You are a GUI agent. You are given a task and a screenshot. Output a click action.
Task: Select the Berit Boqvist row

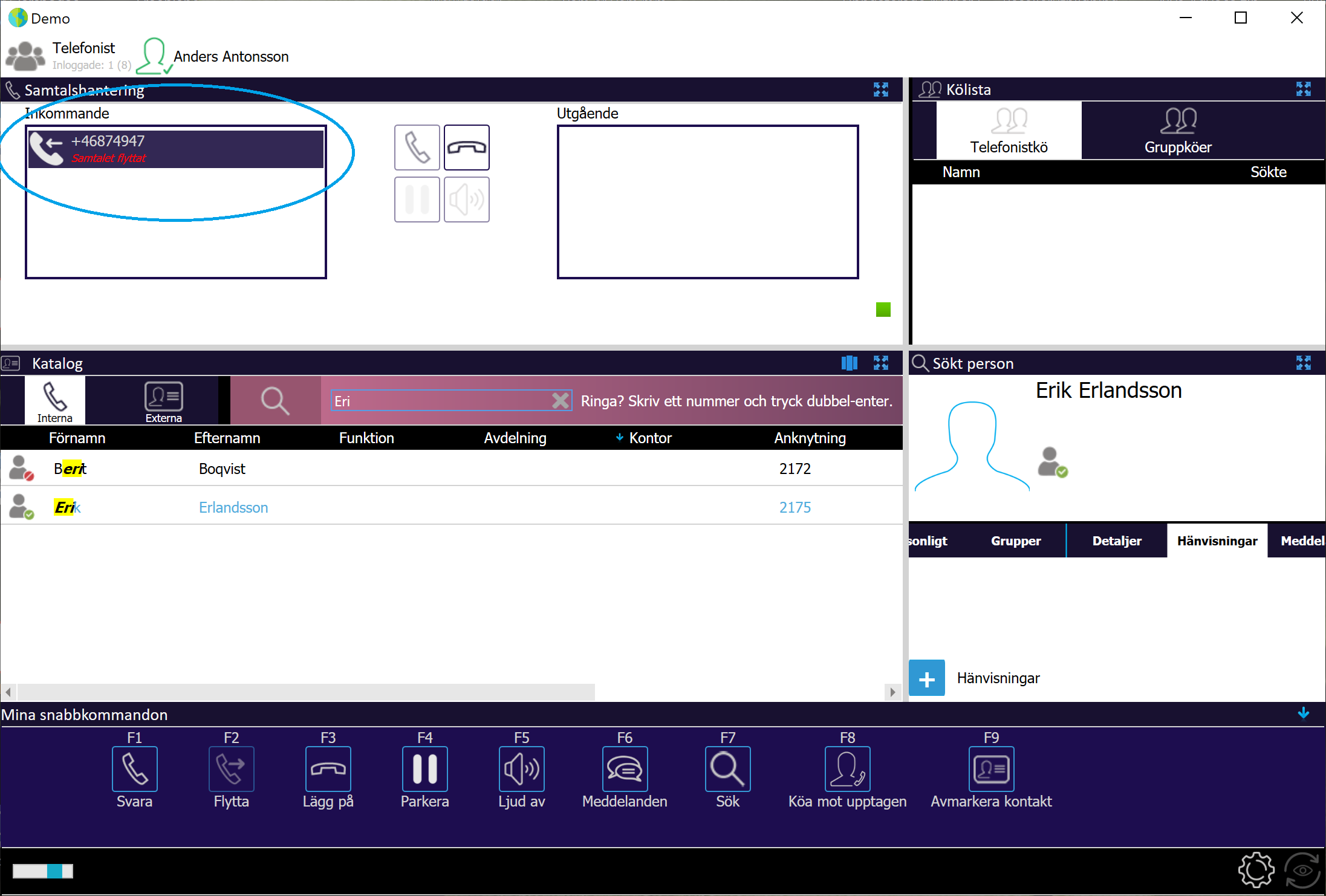point(451,469)
